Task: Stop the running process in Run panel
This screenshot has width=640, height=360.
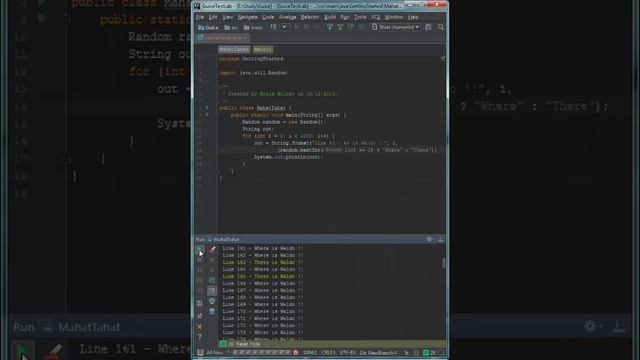Action: point(200,260)
